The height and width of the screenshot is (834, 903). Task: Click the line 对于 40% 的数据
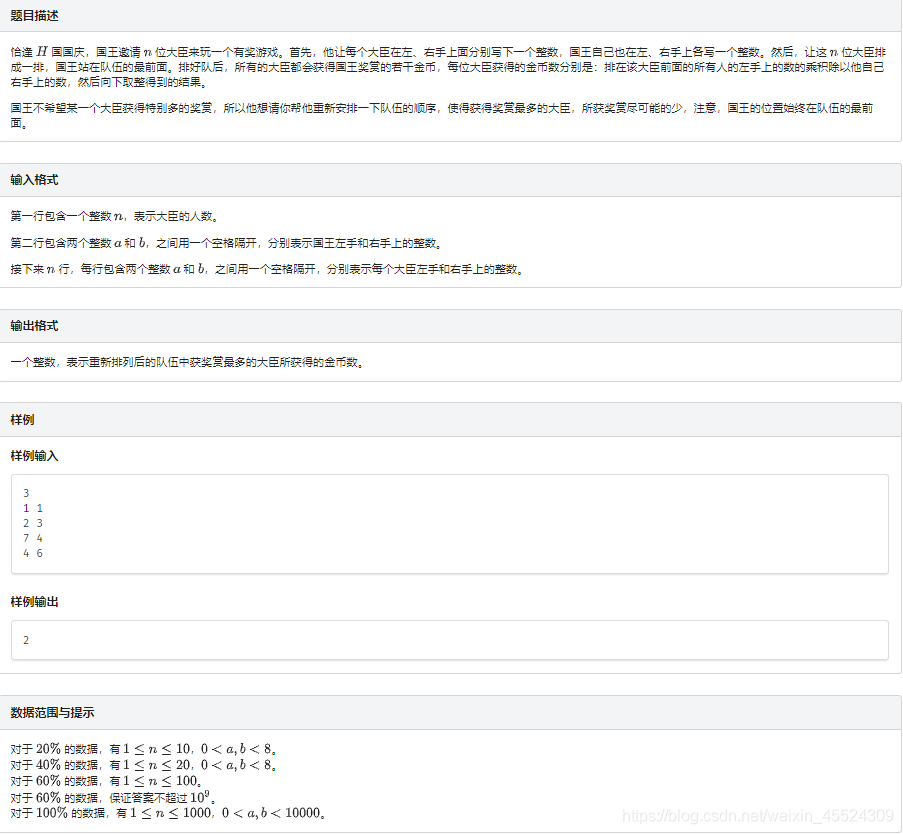(143, 765)
